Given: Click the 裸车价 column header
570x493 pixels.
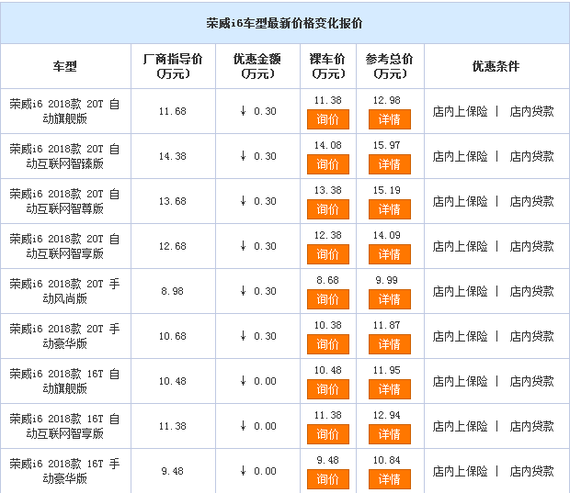Looking at the screenshot, I should coord(328,66).
